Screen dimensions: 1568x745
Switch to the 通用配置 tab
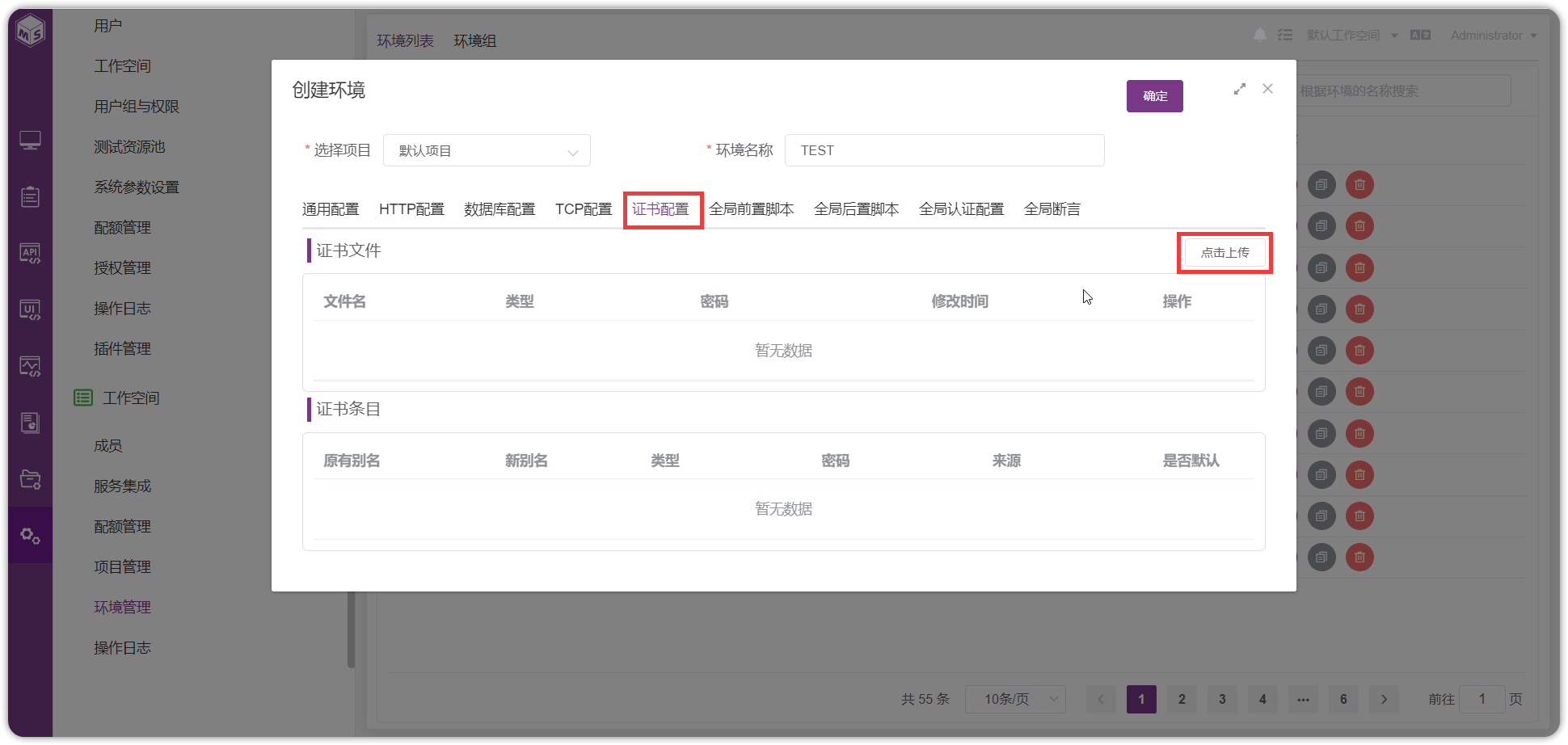click(331, 209)
